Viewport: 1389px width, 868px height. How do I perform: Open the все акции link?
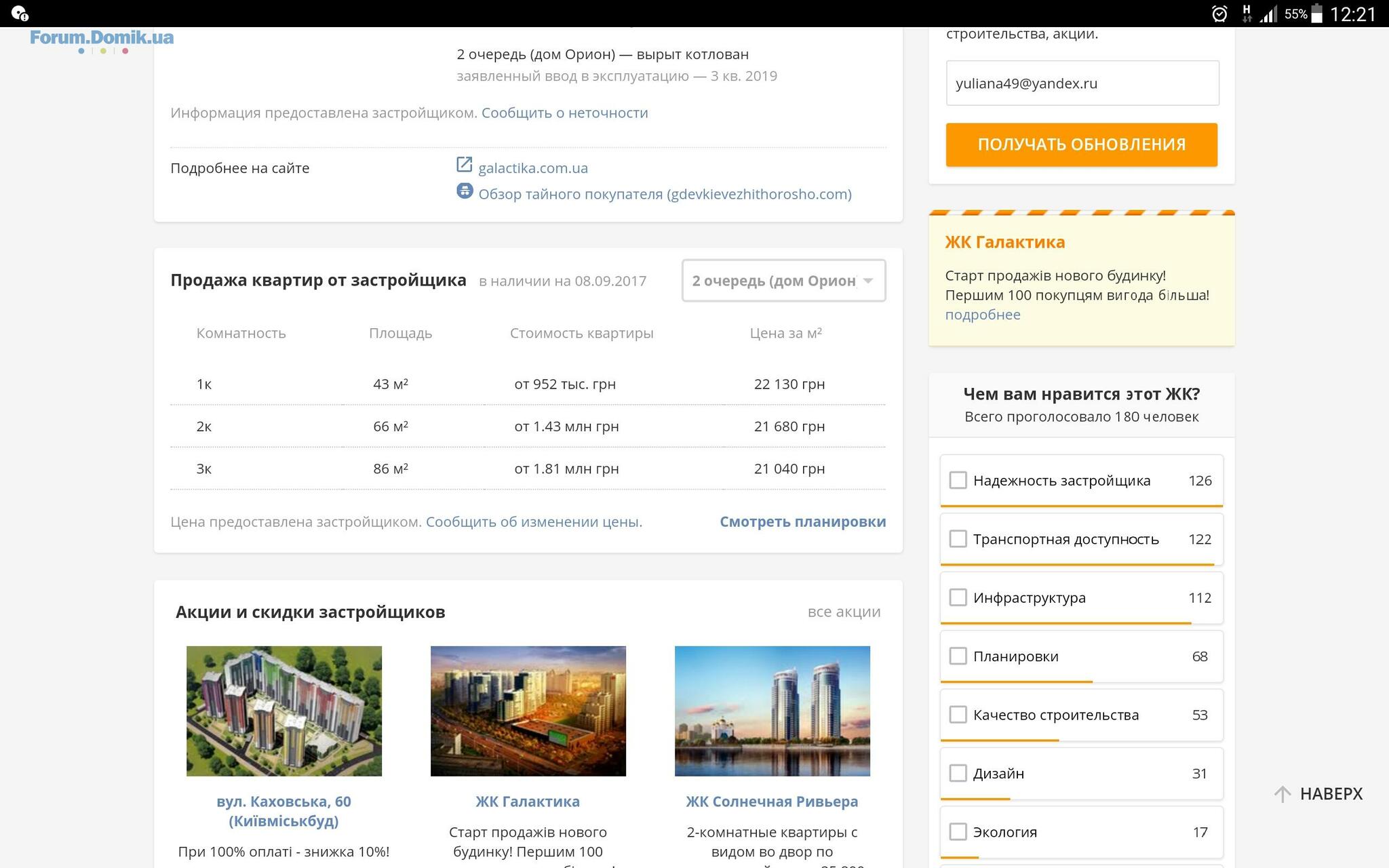pos(844,612)
